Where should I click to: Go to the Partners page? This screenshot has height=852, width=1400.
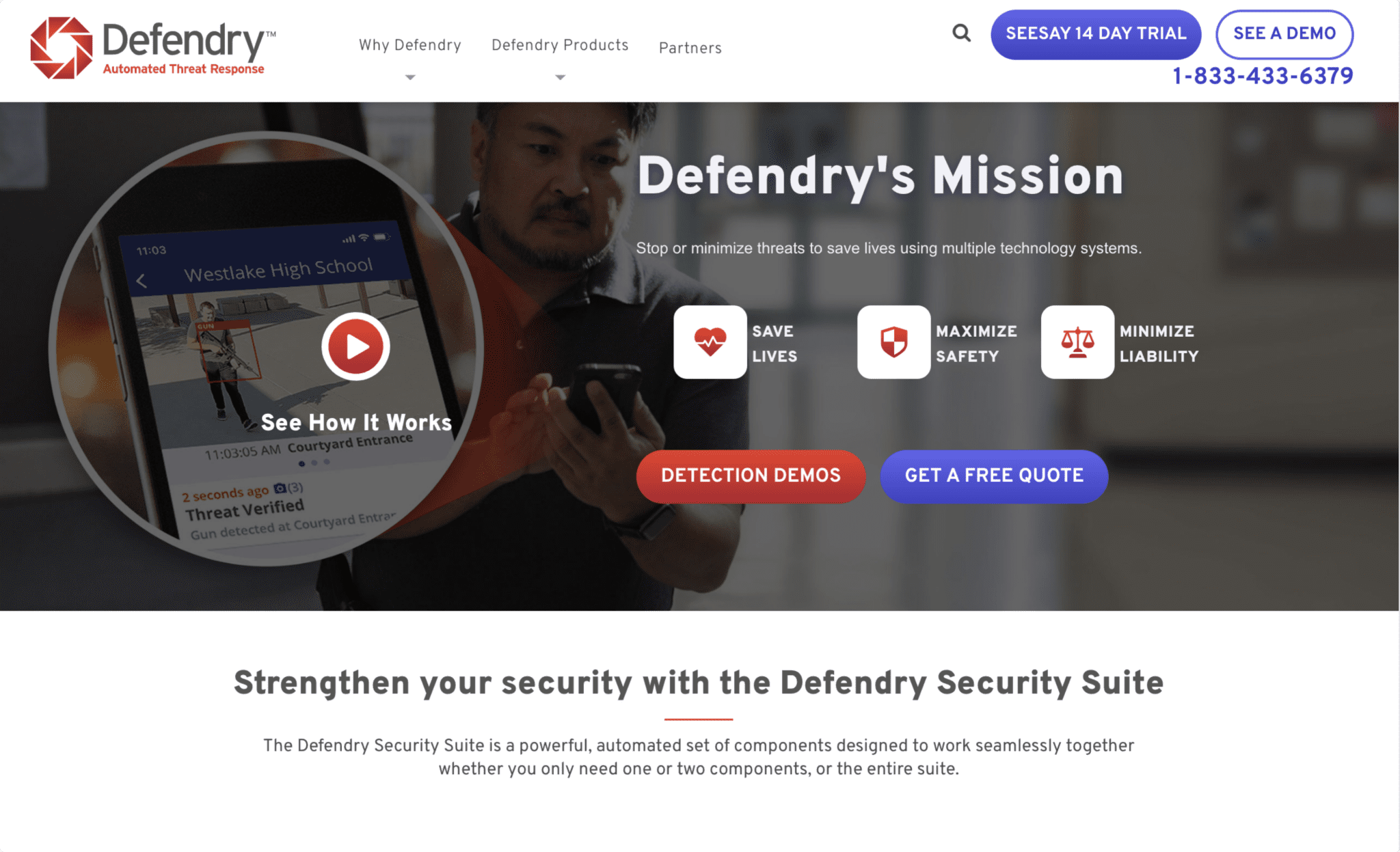pos(690,48)
